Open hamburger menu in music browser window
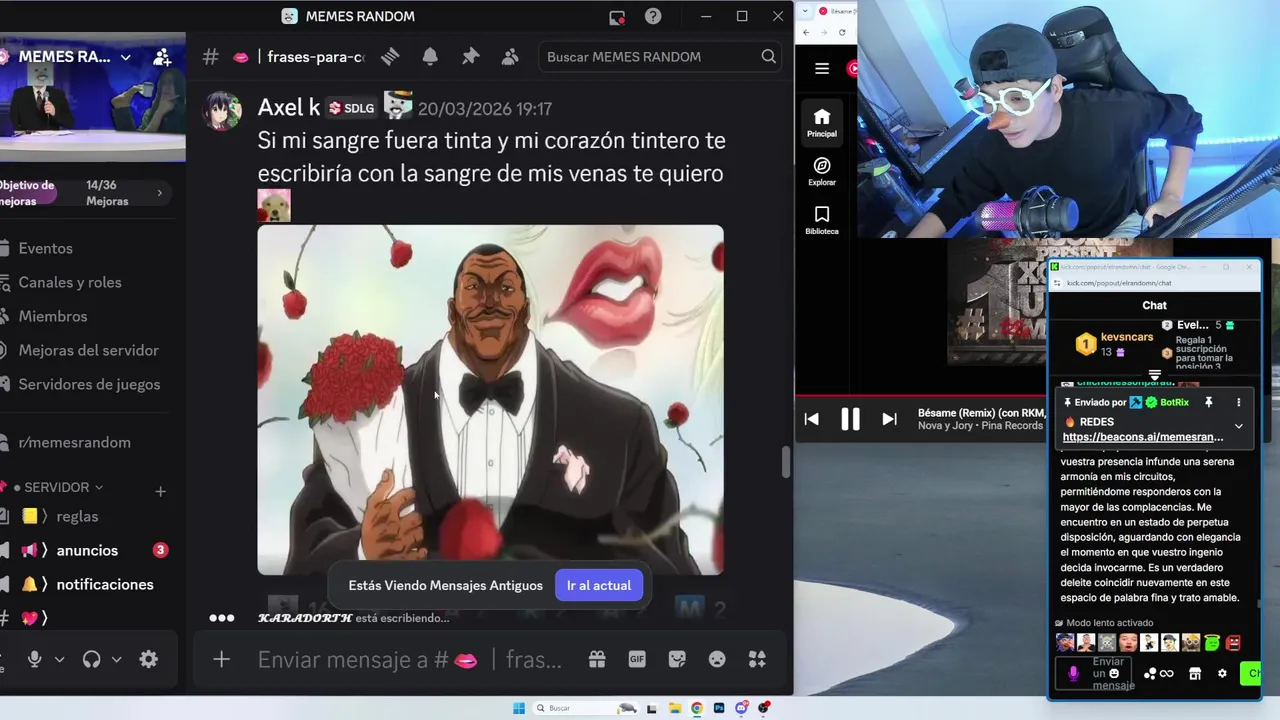 point(822,68)
